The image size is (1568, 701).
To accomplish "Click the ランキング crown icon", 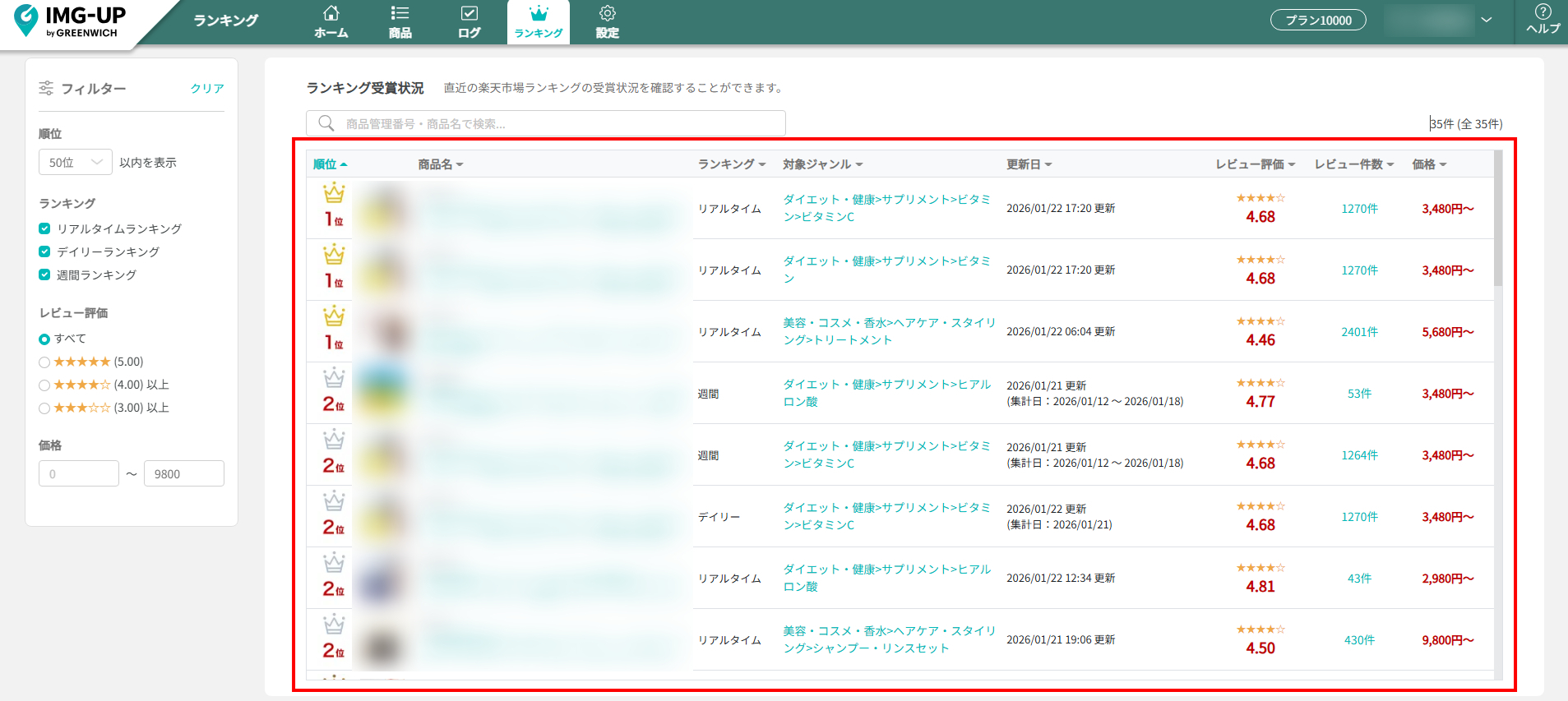I will 539,14.
